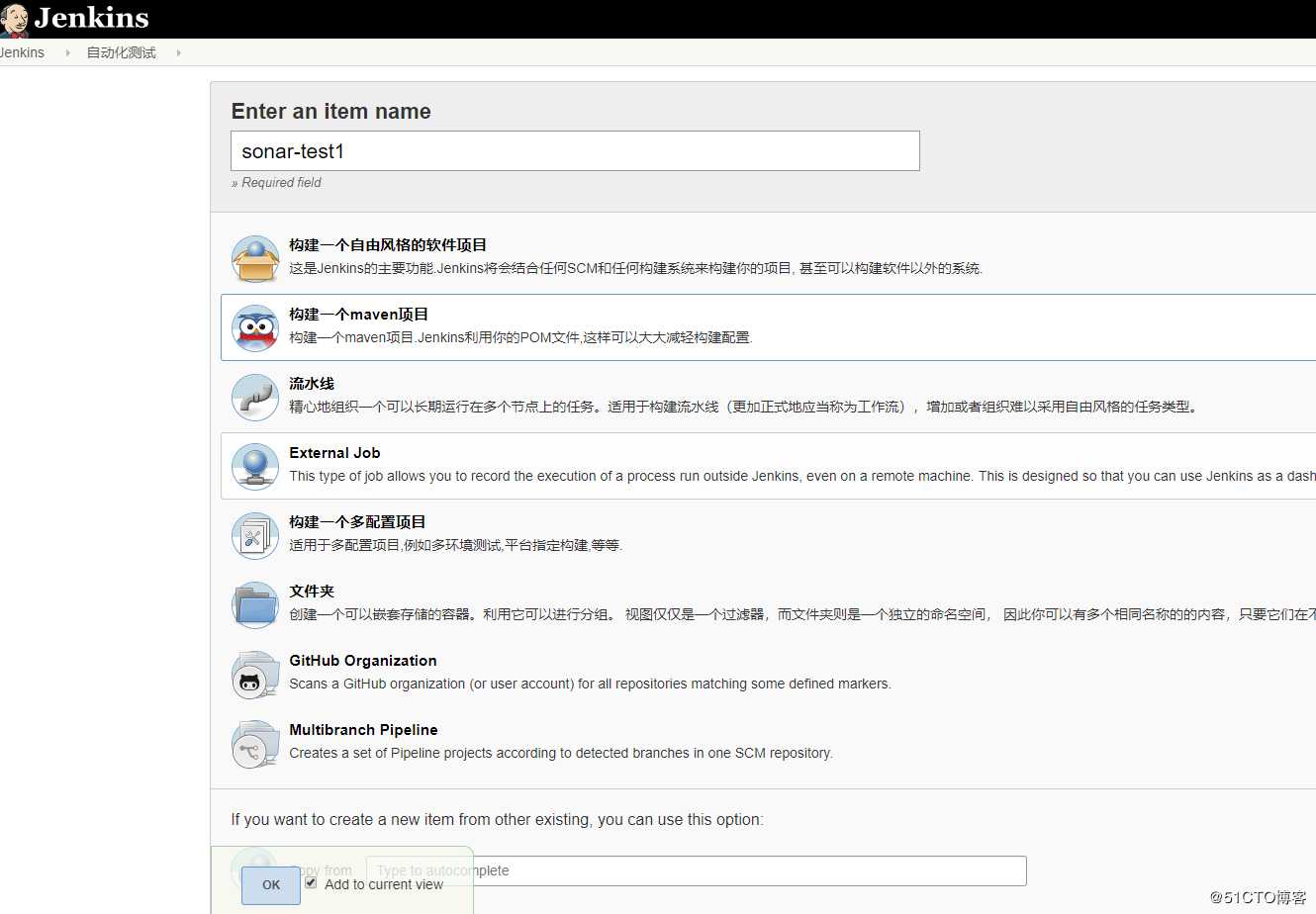Select the blue folder icon

255,605
